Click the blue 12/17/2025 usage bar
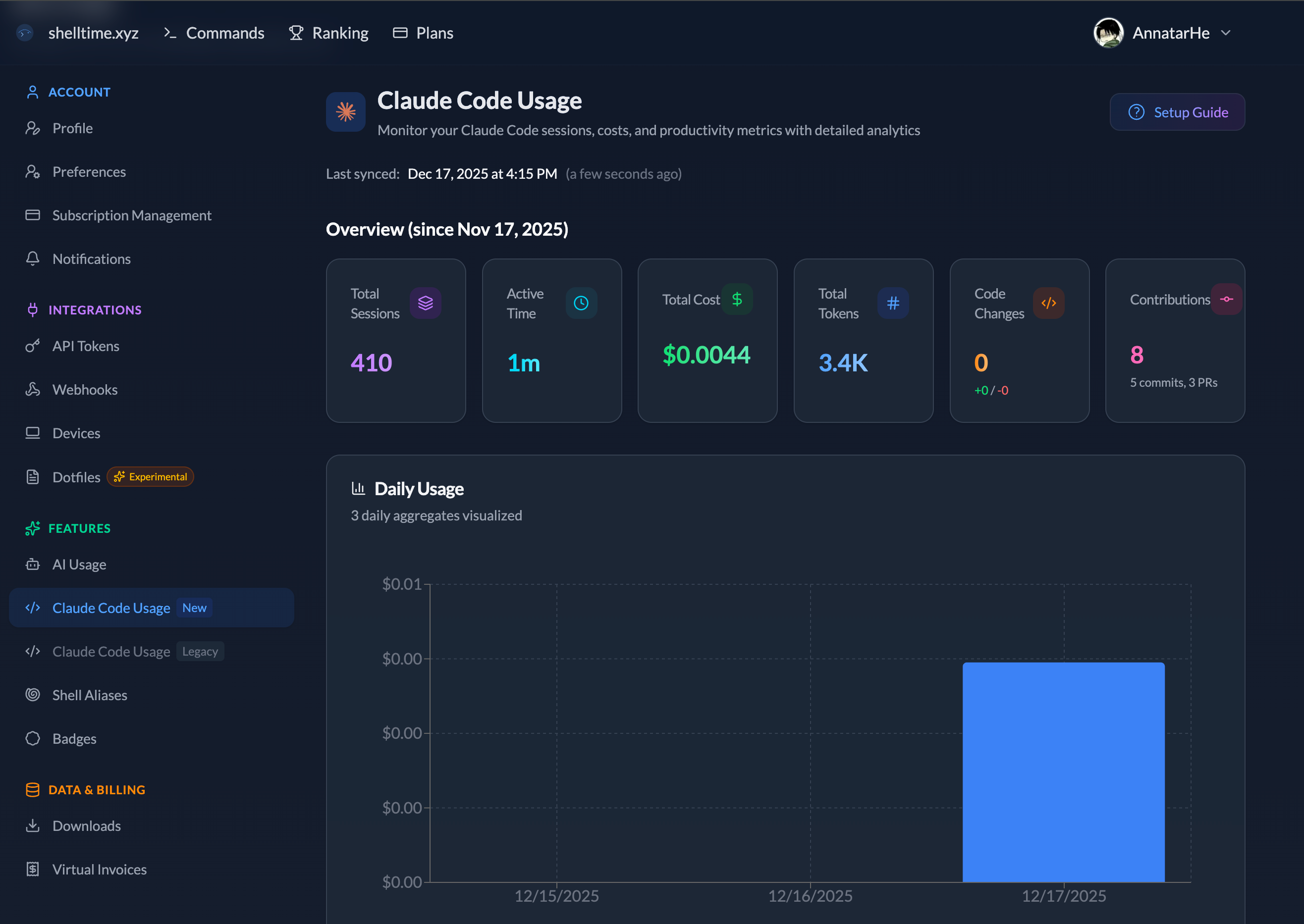1304x924 pixels. pos(1063,771)
